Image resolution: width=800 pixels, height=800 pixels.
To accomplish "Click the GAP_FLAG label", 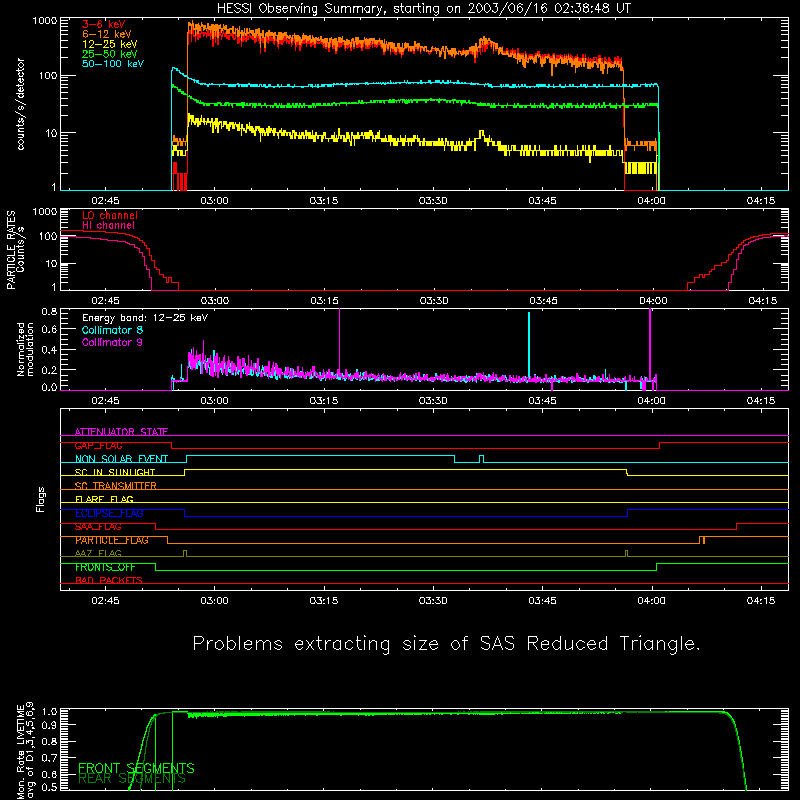I will click(98, 445).
